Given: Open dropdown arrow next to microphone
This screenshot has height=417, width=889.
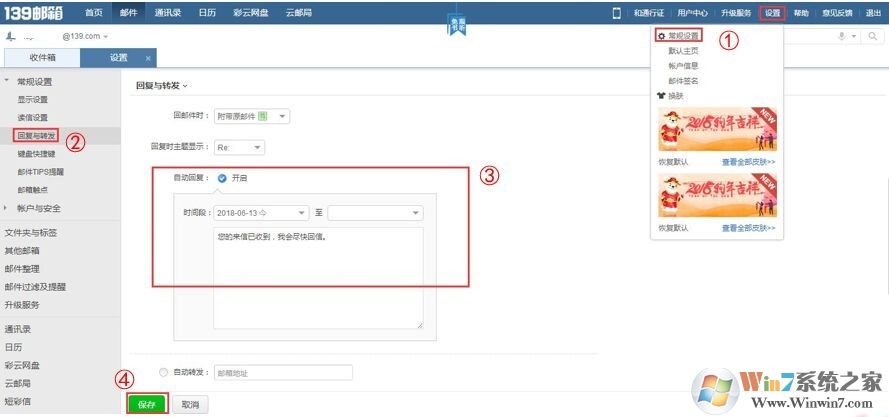Looking at the screenshot, I should click(854, 37).
